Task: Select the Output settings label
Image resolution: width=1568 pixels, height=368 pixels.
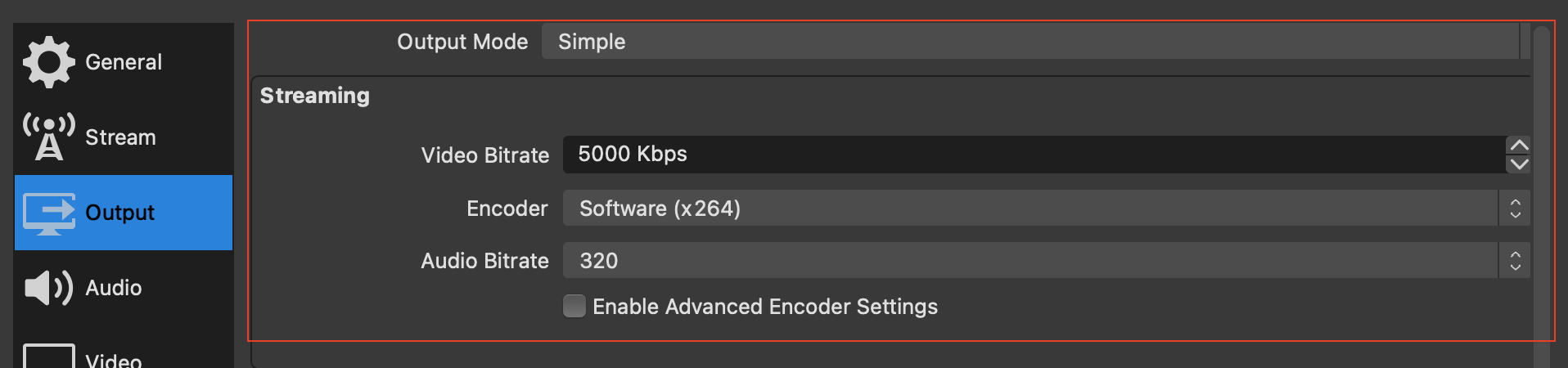Action: tap(119, 213)
